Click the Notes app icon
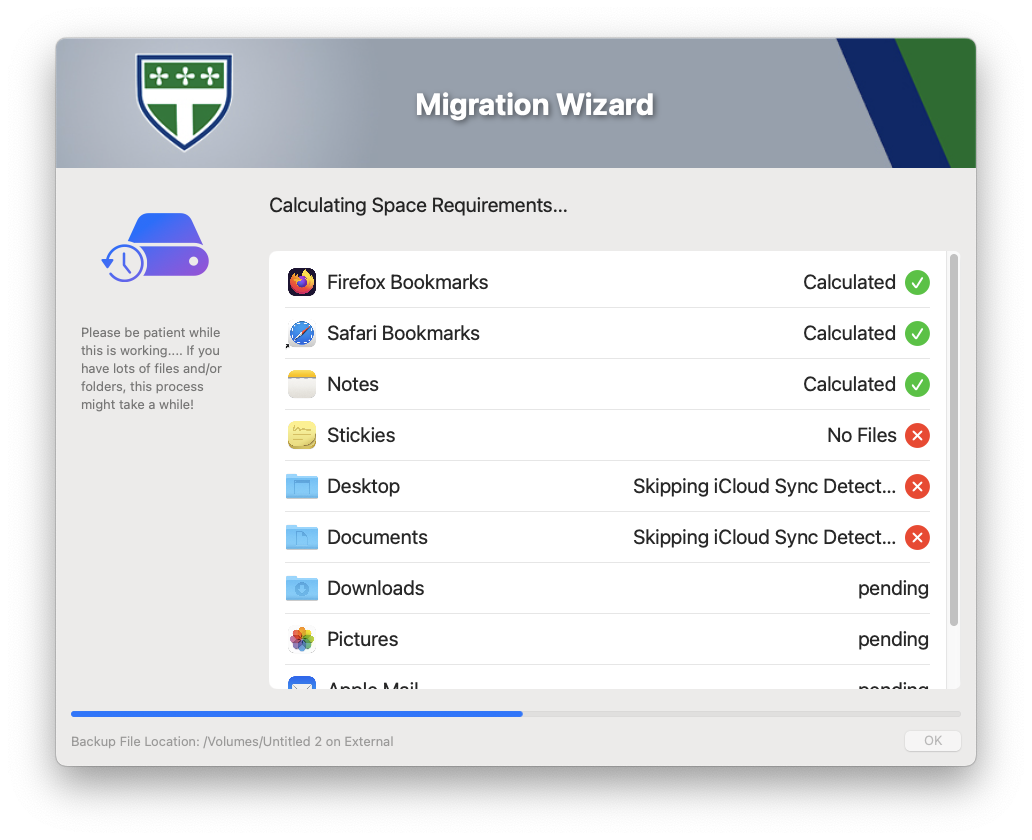This screenshot has height=840, width=1032. pyautogui.click(x=302, y=384)
